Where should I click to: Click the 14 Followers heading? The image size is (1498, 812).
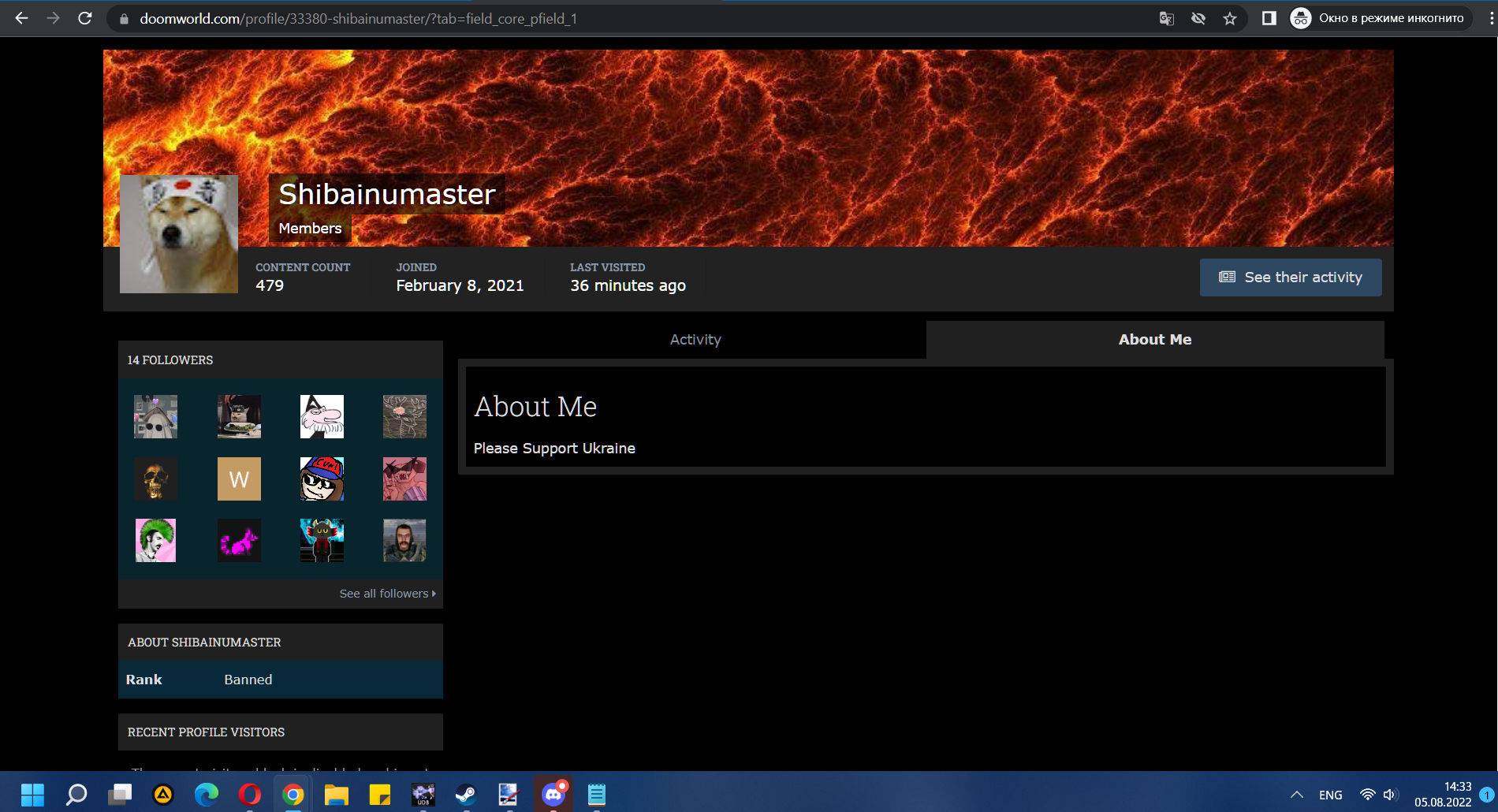(x=170, y=360)
